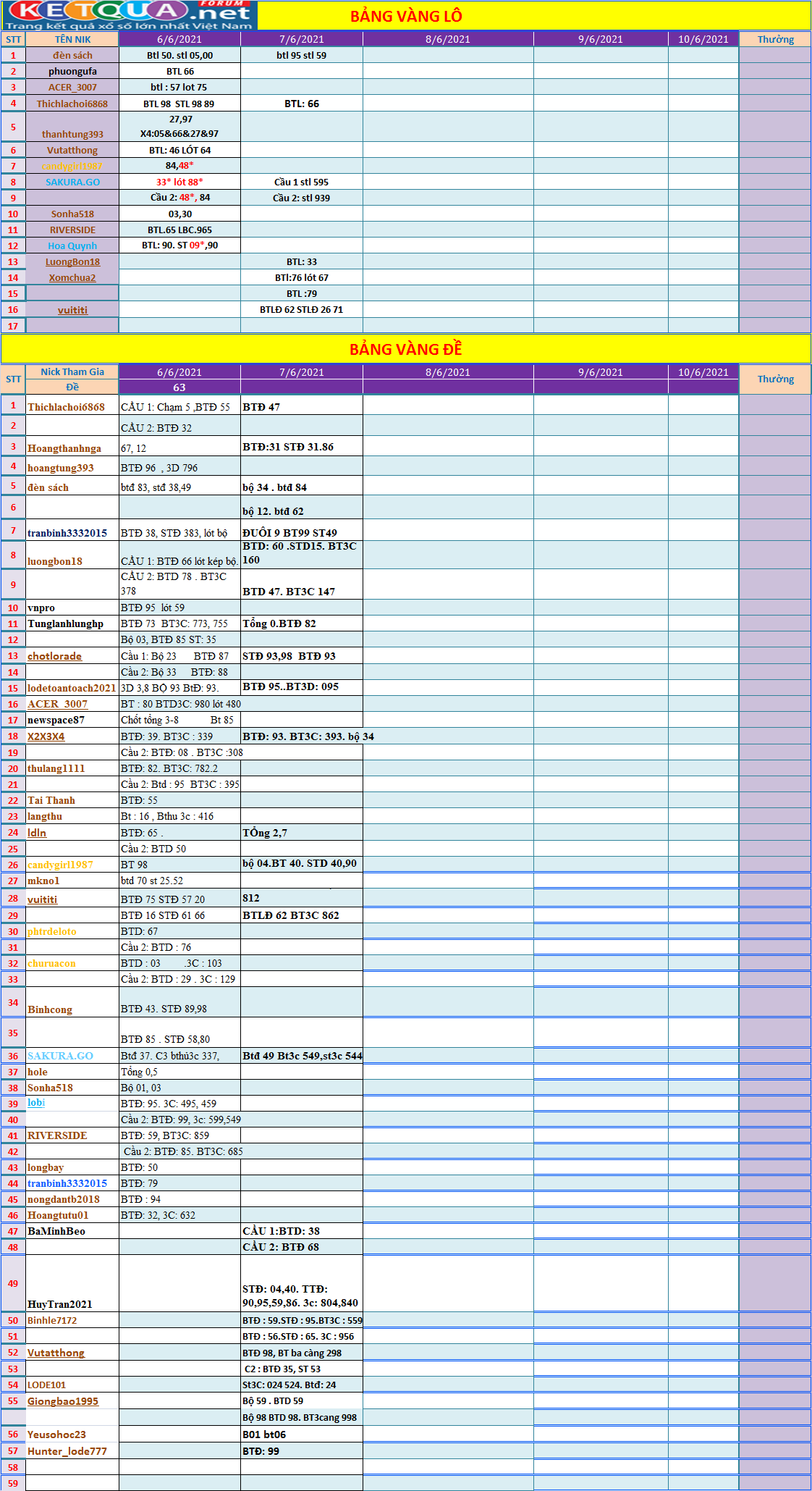Select the nick "lodetoantoach2021"

pos(72,688)
